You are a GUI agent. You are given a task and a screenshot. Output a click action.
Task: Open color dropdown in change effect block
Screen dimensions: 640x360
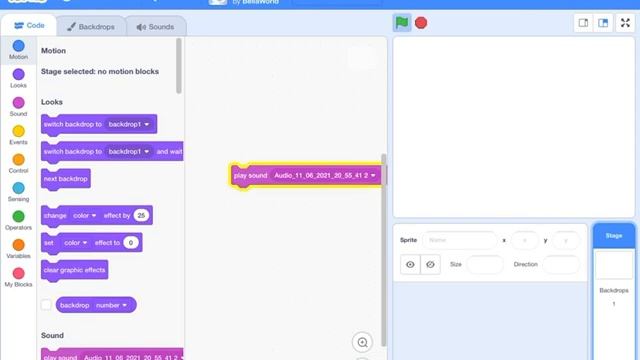[84, 215]
